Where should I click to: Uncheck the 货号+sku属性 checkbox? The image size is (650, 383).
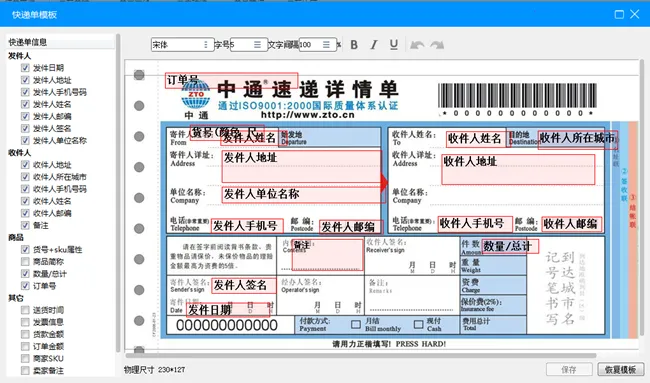click(25, 249)
